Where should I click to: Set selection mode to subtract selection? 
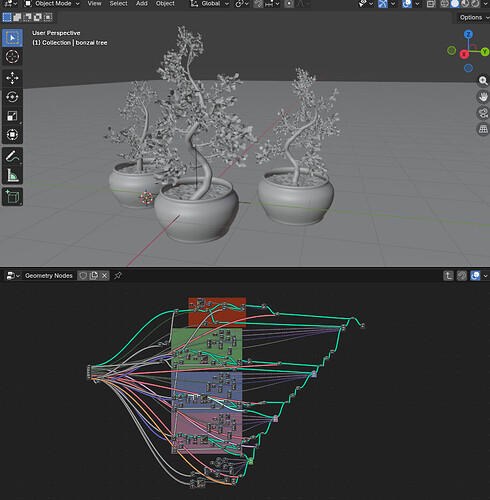coord(27,17)
